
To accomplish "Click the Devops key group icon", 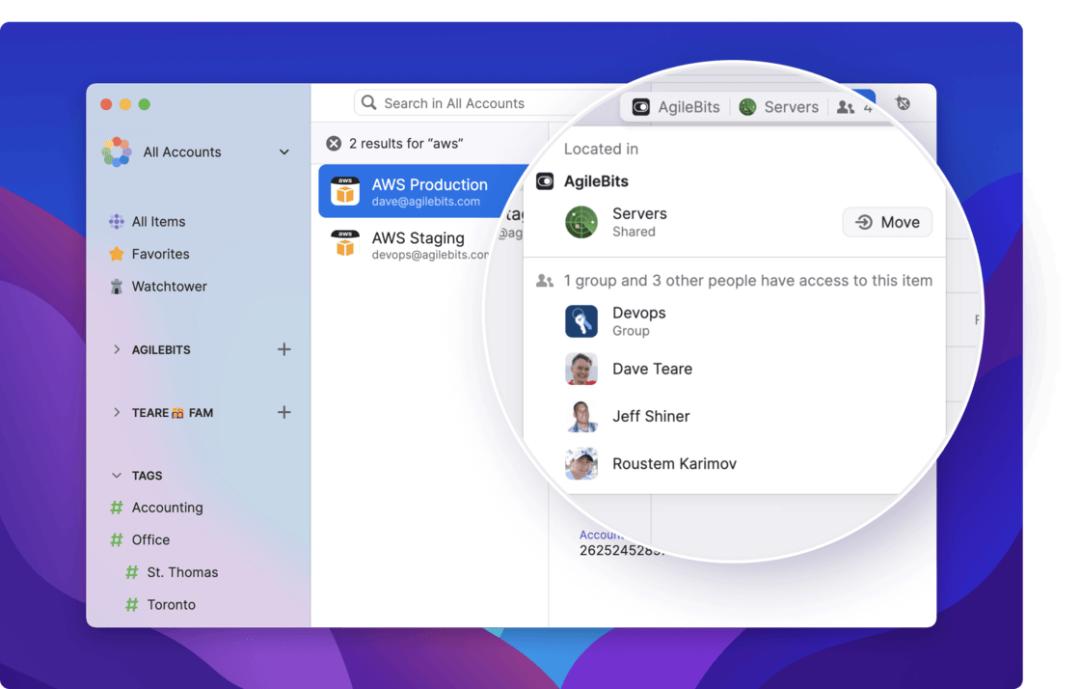I will 581,321.
